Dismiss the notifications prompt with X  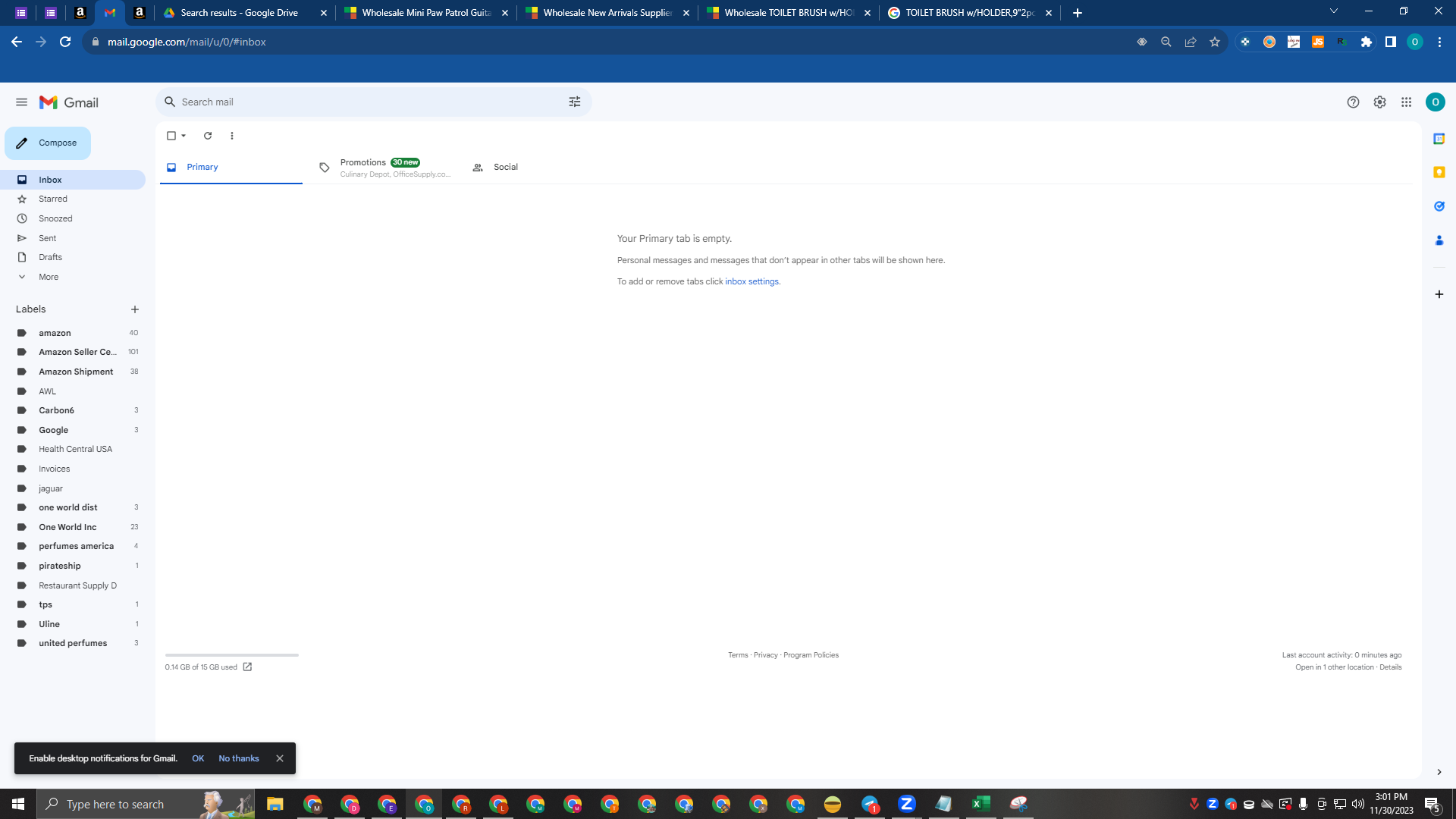[280, 758]
